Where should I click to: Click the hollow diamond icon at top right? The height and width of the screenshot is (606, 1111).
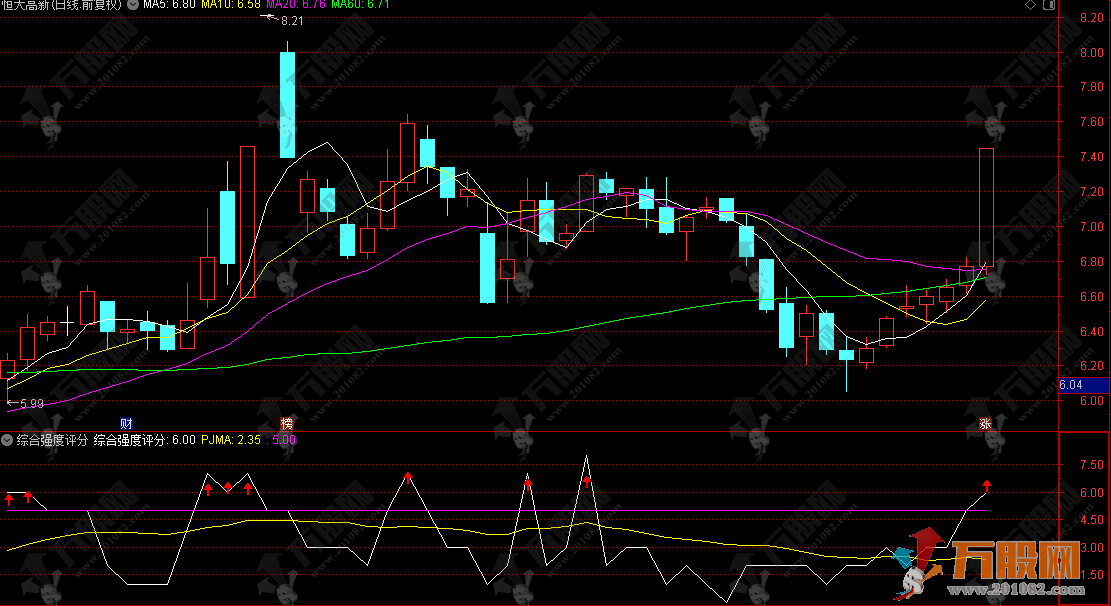[1031, 5]
